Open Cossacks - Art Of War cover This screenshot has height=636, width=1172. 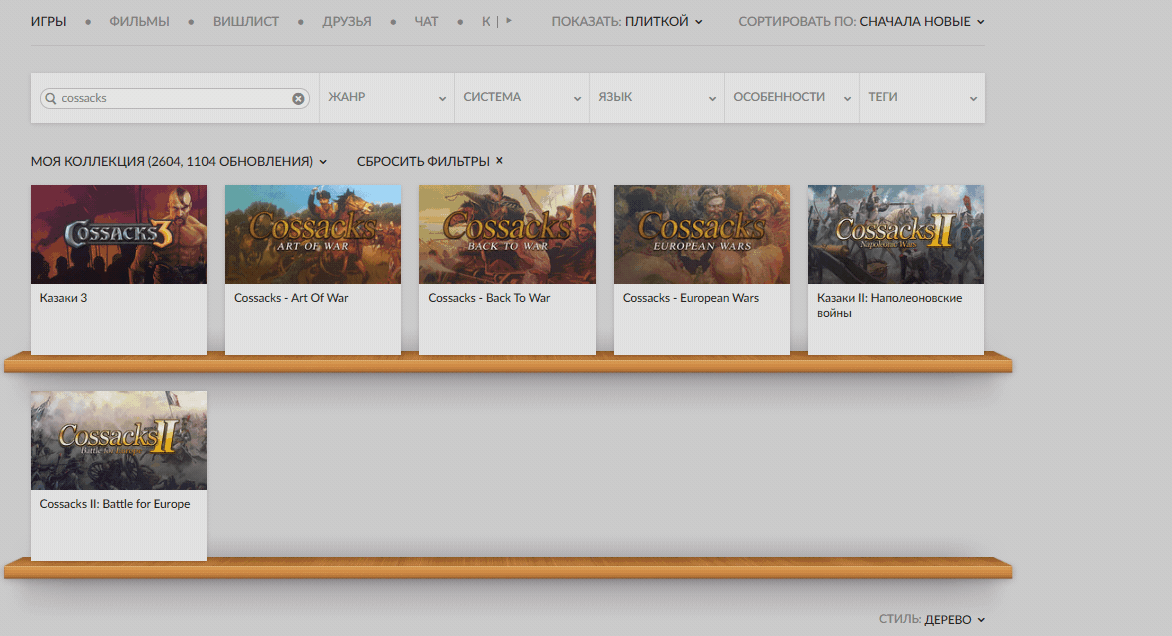(x=313, y=235)
